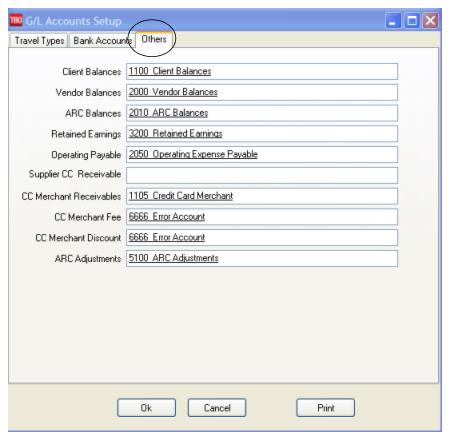Select the CC Merchant Receivables field
This screenshot has width=450, height=440.
[x=262, y=196]
